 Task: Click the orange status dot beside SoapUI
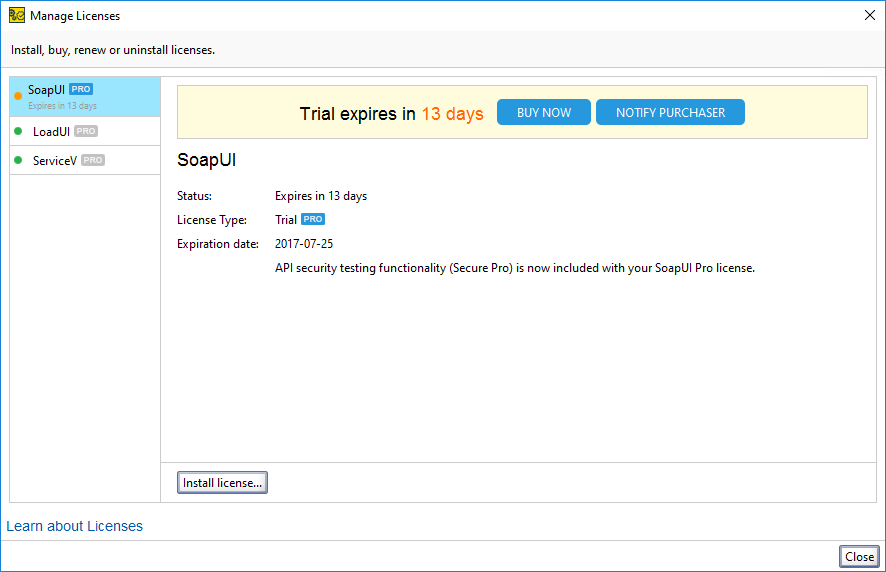click(18, 96)
